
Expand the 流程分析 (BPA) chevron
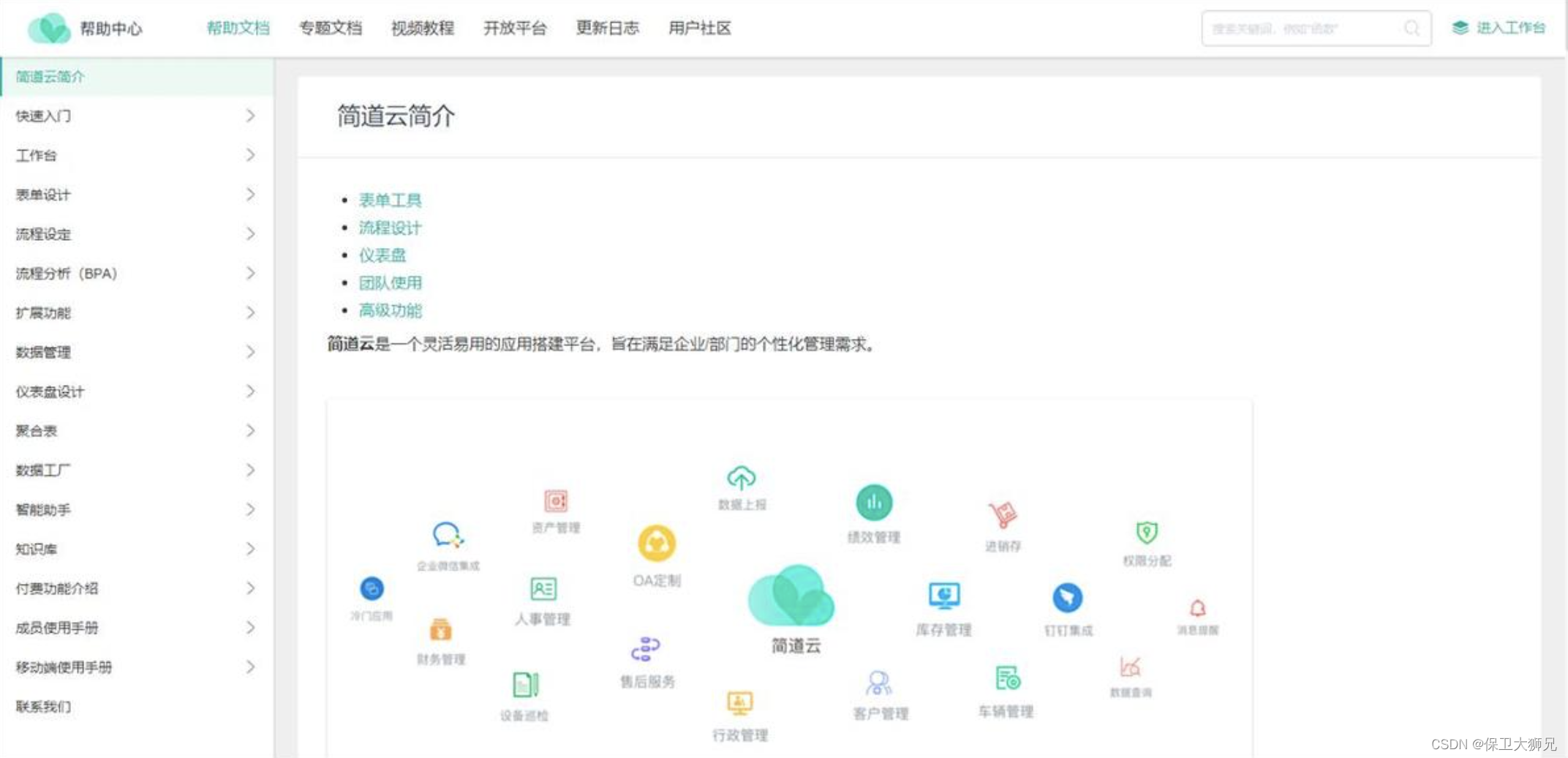(x=250, y=274)
